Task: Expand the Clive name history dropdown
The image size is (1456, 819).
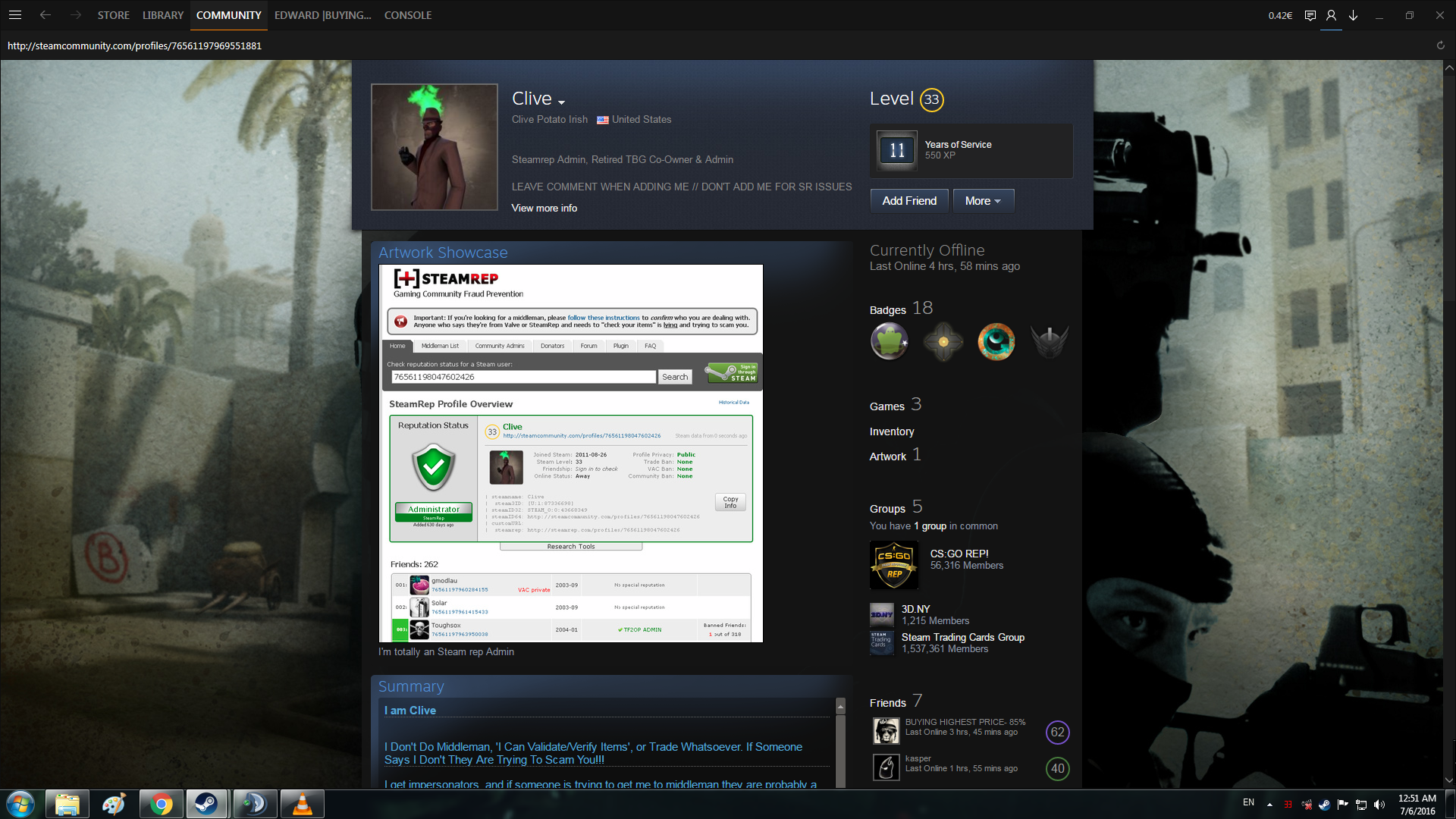Action: point(561,102)
